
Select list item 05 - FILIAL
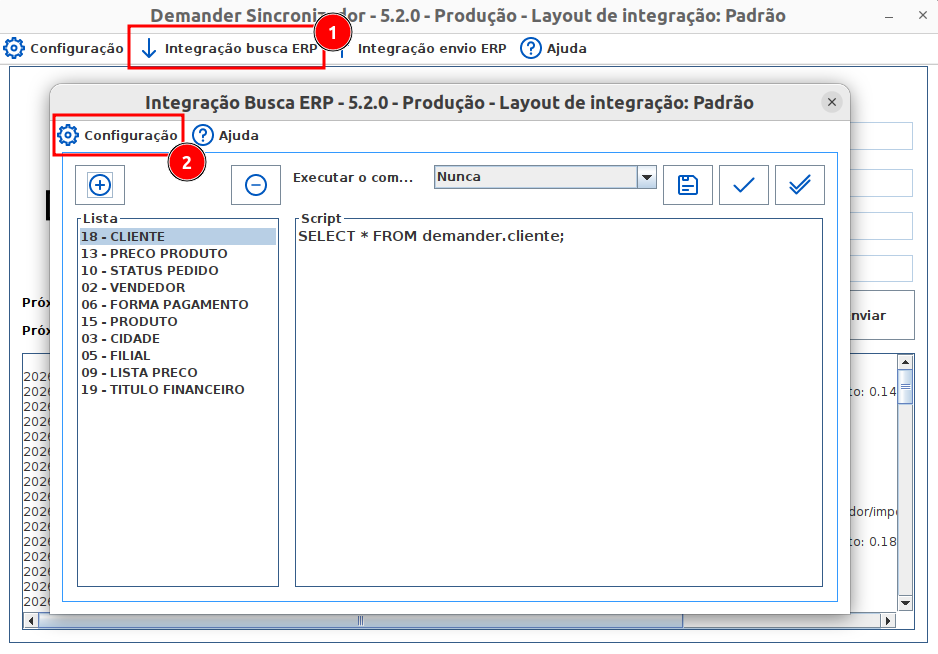[178, 355]
